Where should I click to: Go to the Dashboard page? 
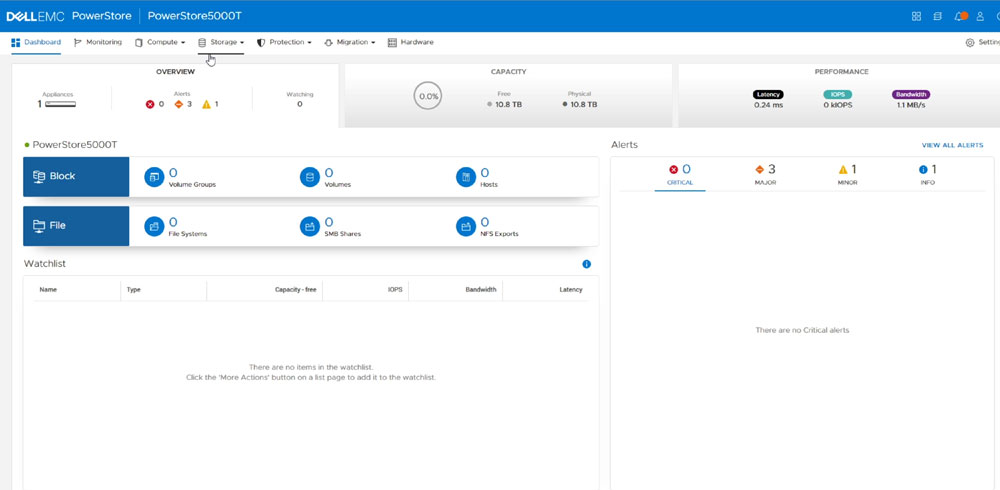(x=36, y=42)
